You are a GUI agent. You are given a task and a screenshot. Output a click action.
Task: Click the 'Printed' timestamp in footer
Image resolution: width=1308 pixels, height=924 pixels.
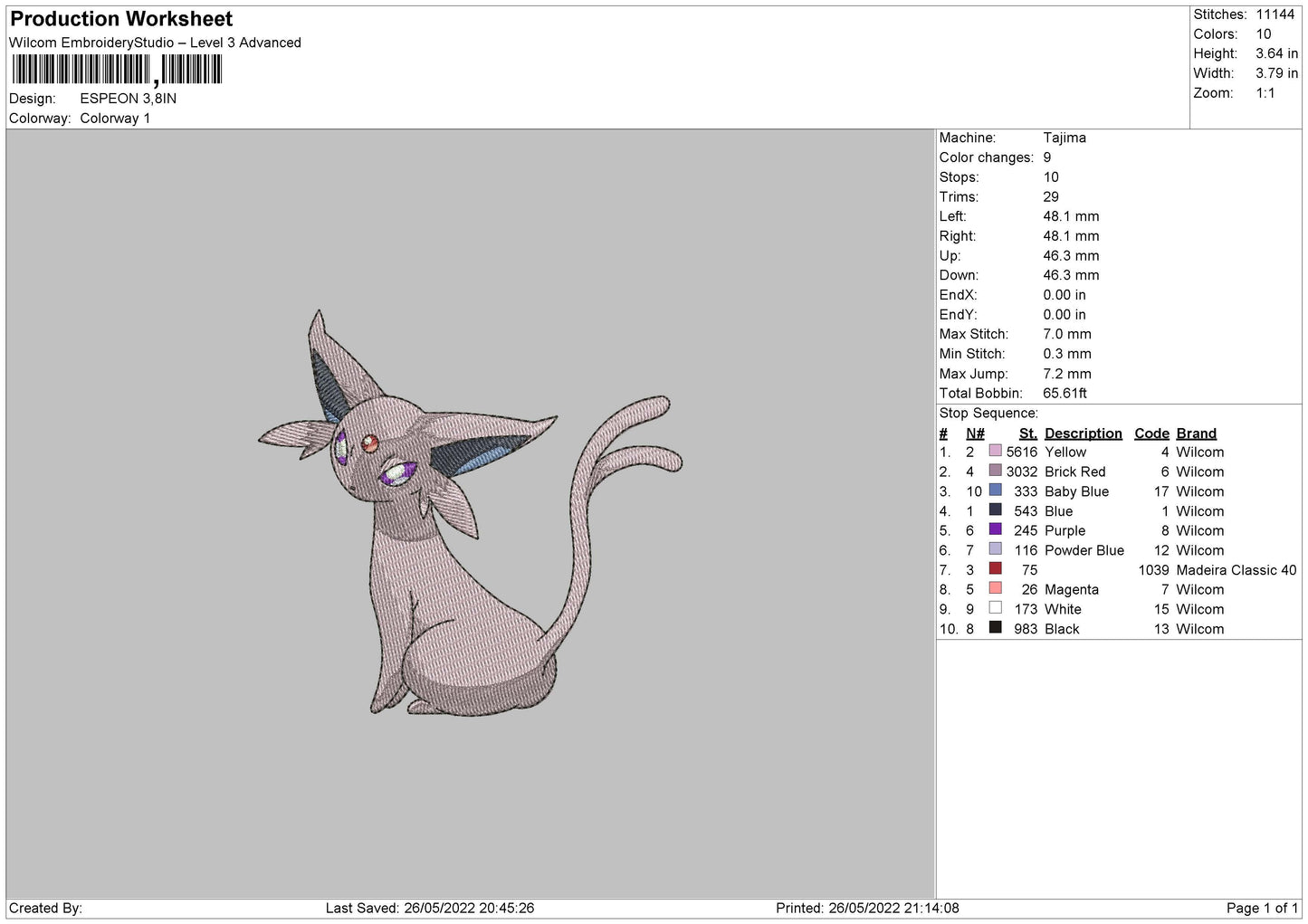click(x=867, y=908)
